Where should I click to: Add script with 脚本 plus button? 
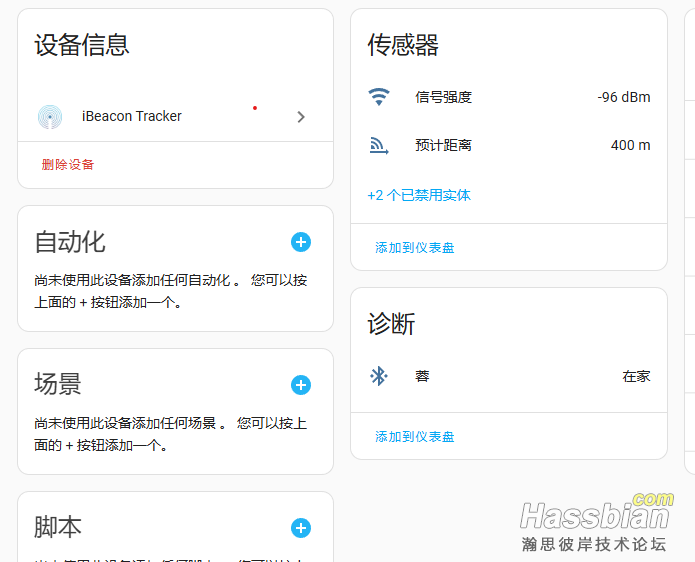(301, 528)
